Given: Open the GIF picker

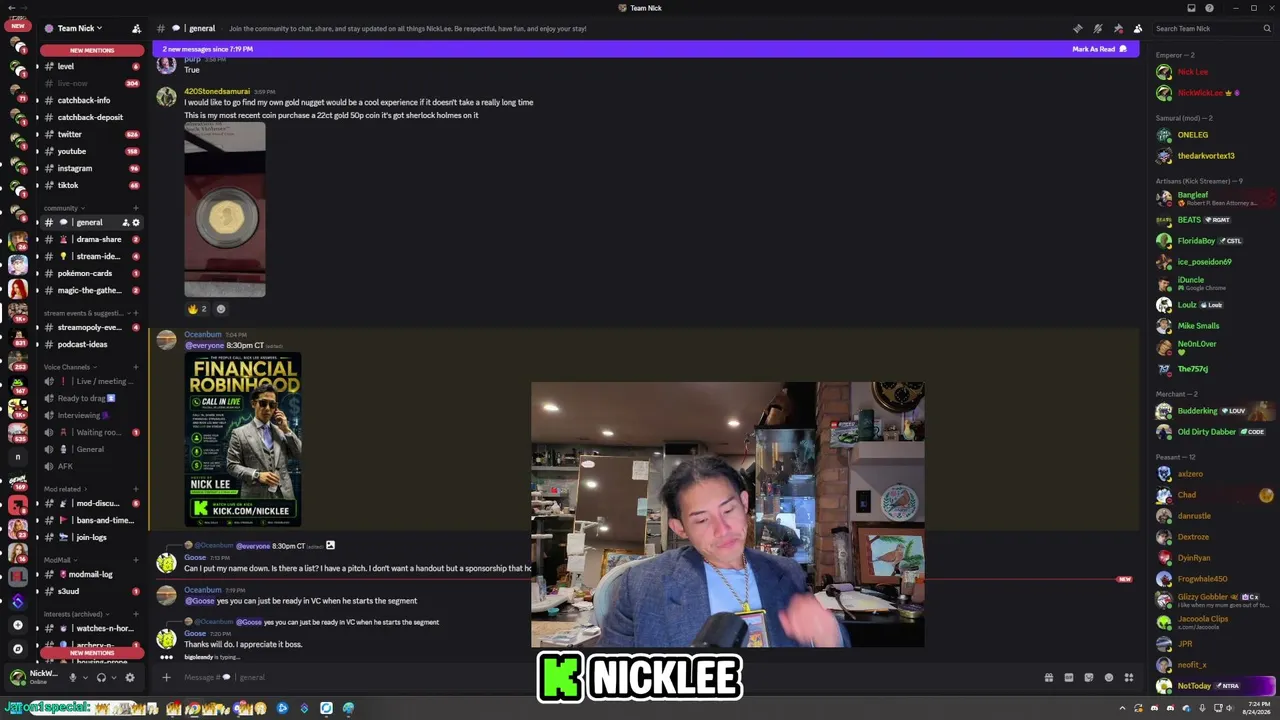Looking at the screenshot, I should click(x=1069, y=677).
